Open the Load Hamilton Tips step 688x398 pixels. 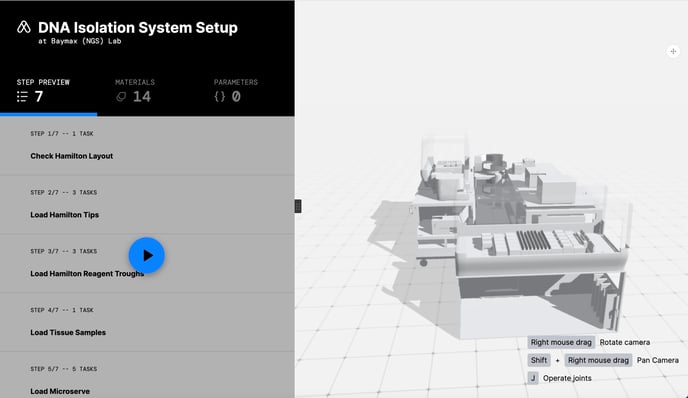[147, 205]
